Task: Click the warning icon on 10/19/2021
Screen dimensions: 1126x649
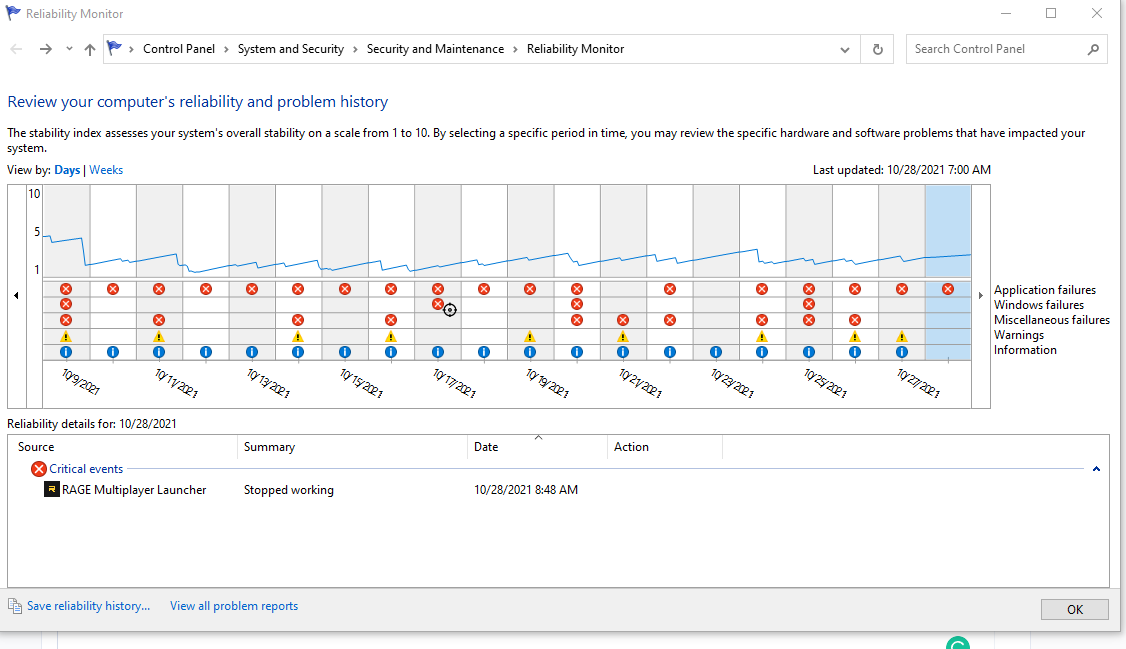Action: click(x=530, y=337)
